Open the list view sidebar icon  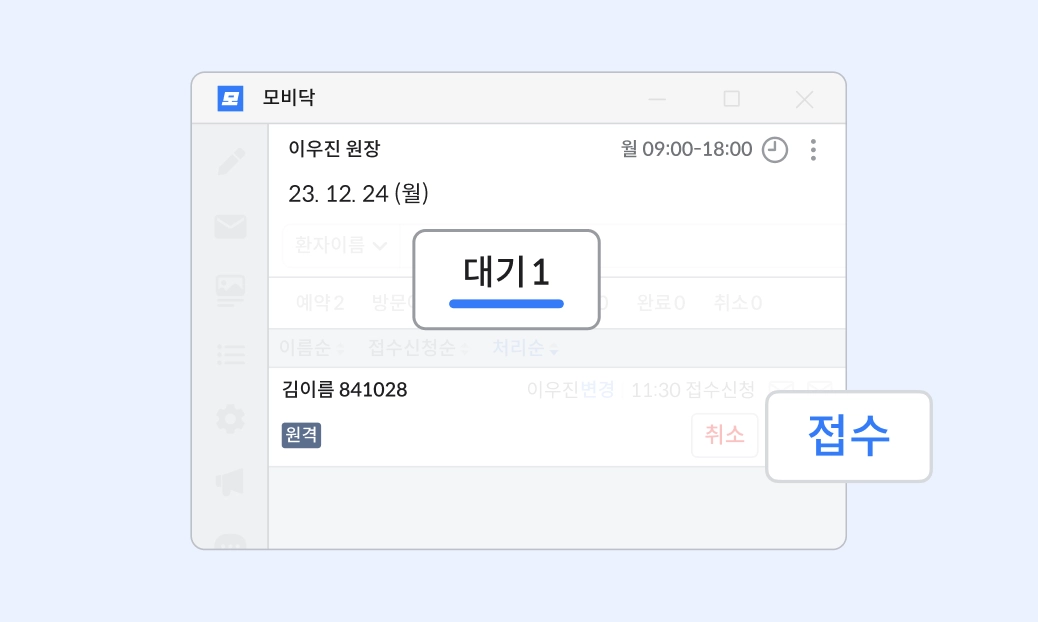231,354
